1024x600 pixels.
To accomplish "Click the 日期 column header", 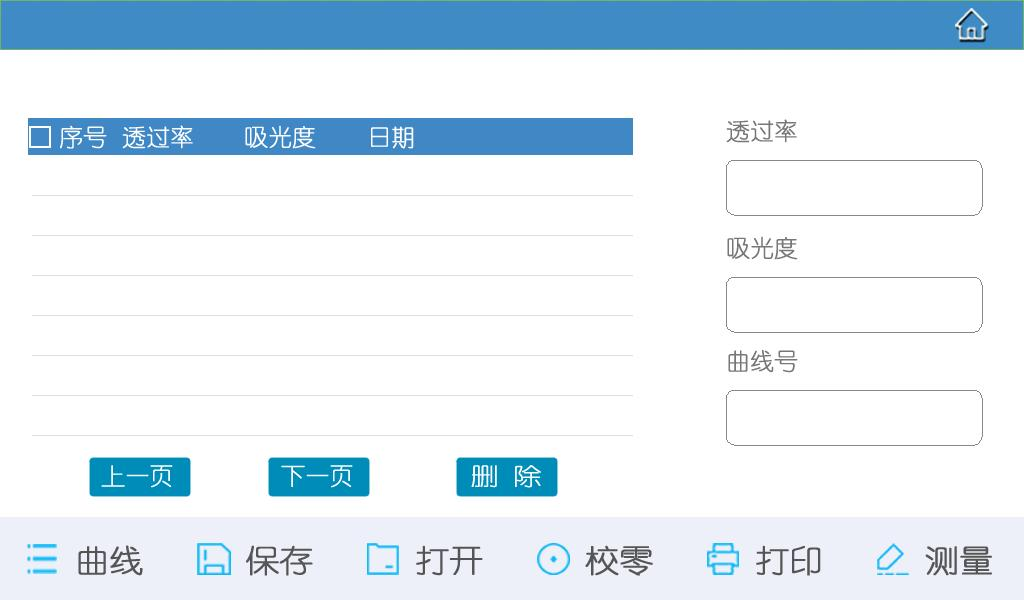I will pyautogui.click(x=391, y=138).
